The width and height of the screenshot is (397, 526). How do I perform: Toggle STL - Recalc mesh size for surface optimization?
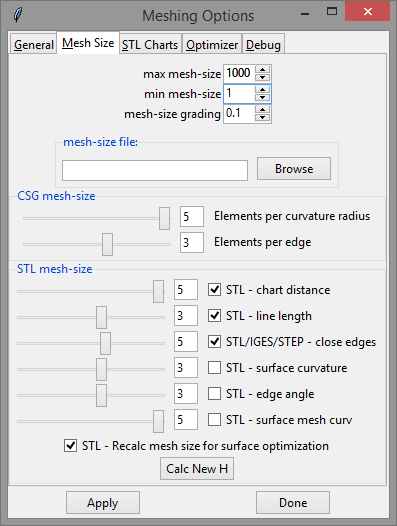(70, 446)
